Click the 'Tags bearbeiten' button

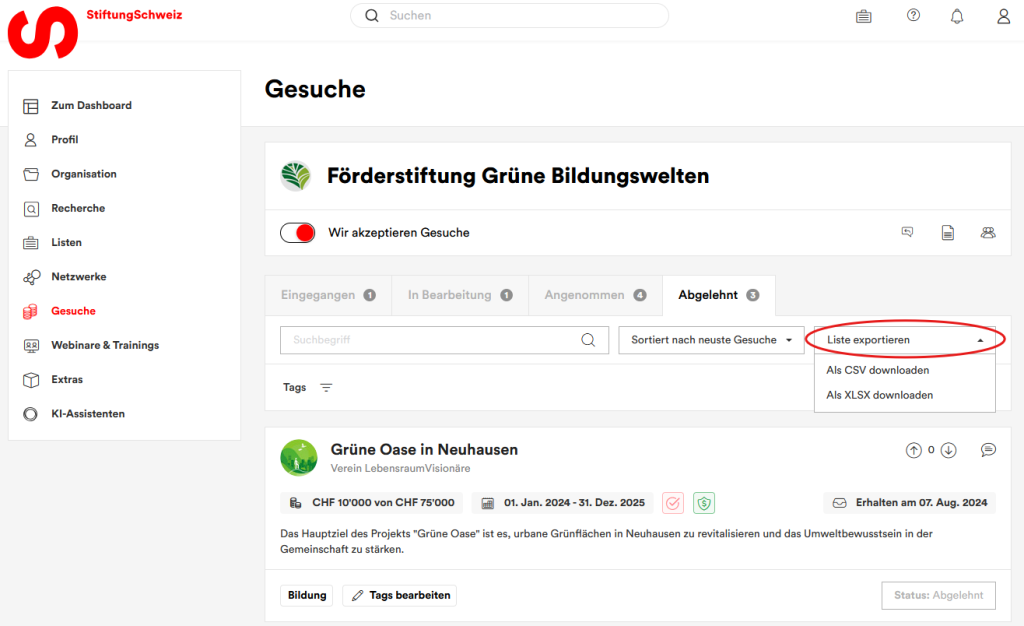399,595
